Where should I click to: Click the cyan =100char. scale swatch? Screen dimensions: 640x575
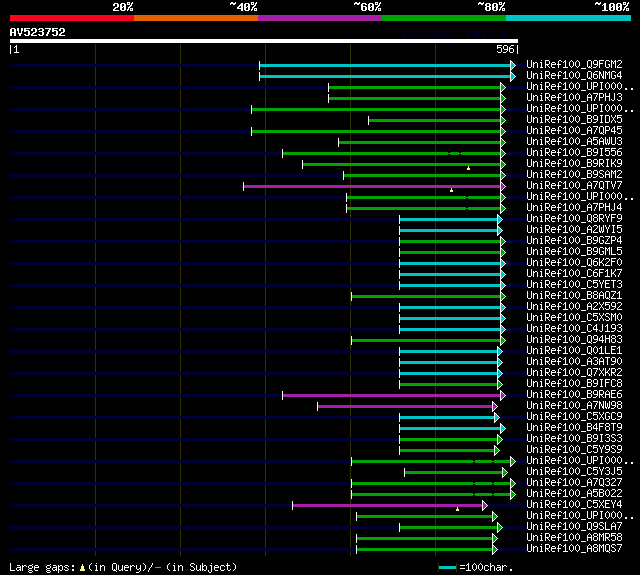pyautogui.click(x=447, y=568)
